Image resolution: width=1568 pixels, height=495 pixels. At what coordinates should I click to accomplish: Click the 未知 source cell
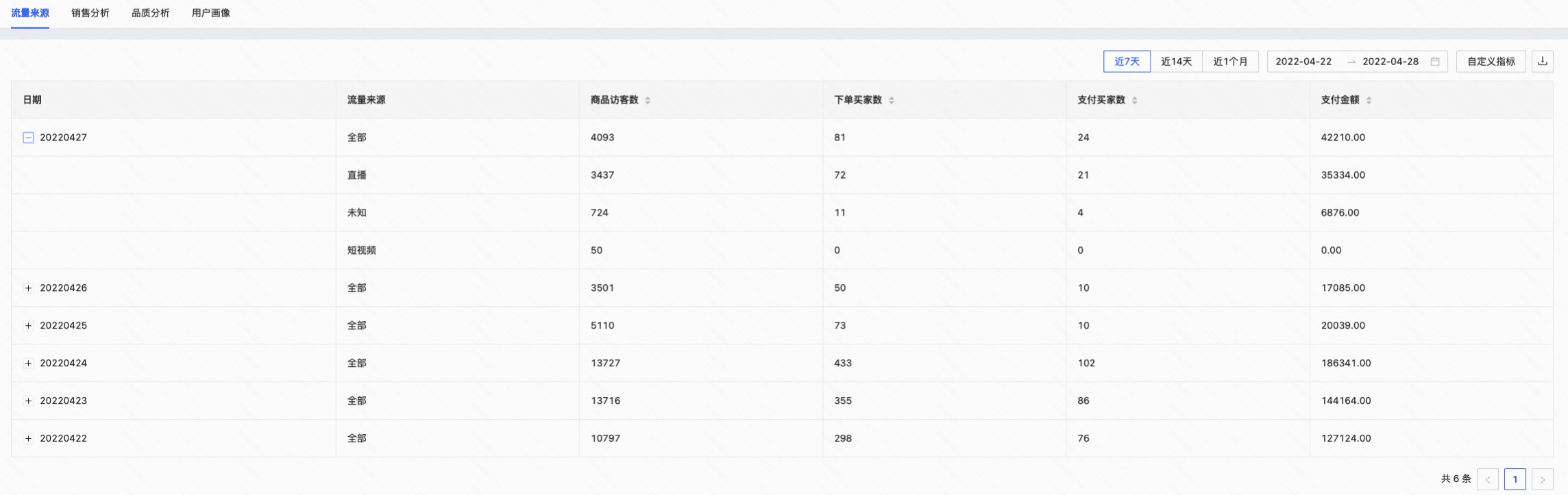[356, 213]
